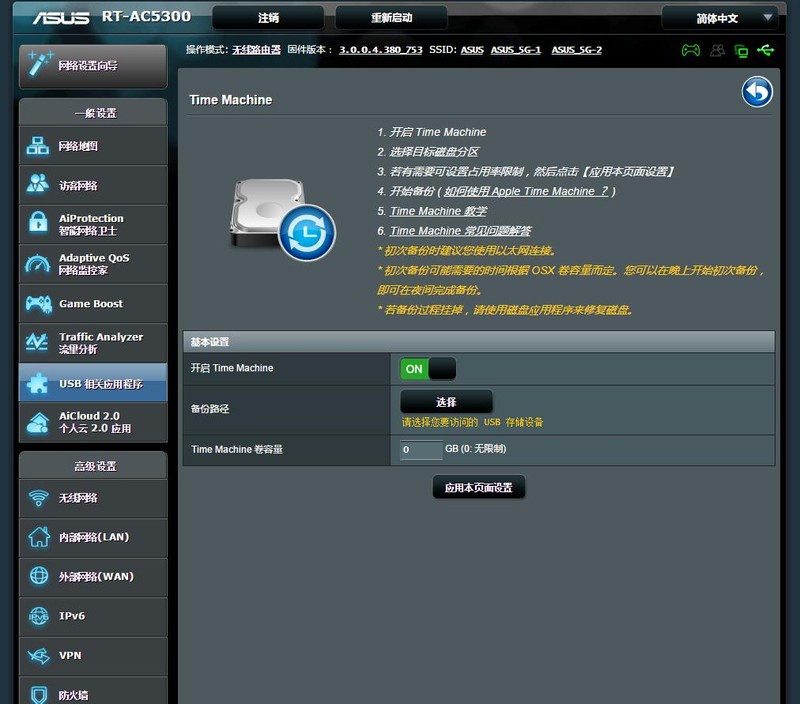Click the blue back arrow icon

pos(757,92)
